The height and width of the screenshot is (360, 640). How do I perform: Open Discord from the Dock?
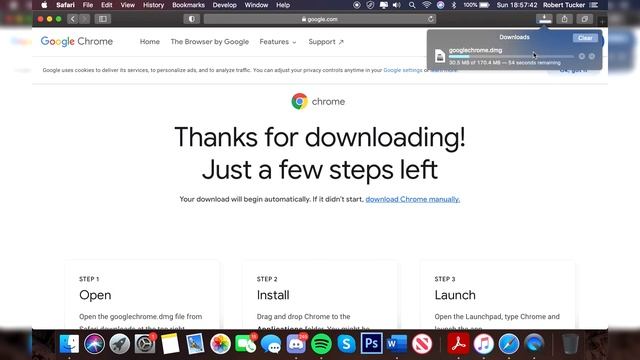[x=296, y=344]
